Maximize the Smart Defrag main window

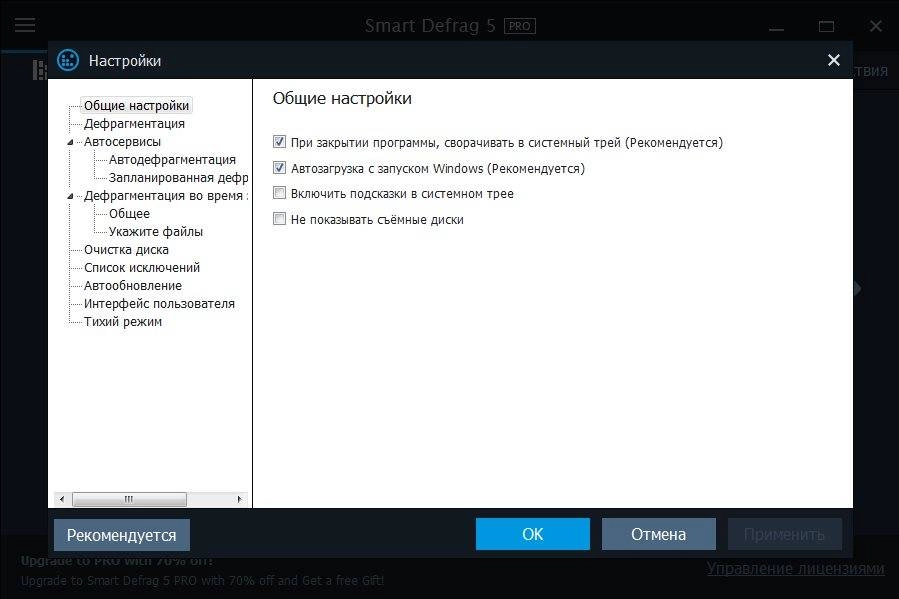pyautogui.click(x=826, y=26)
